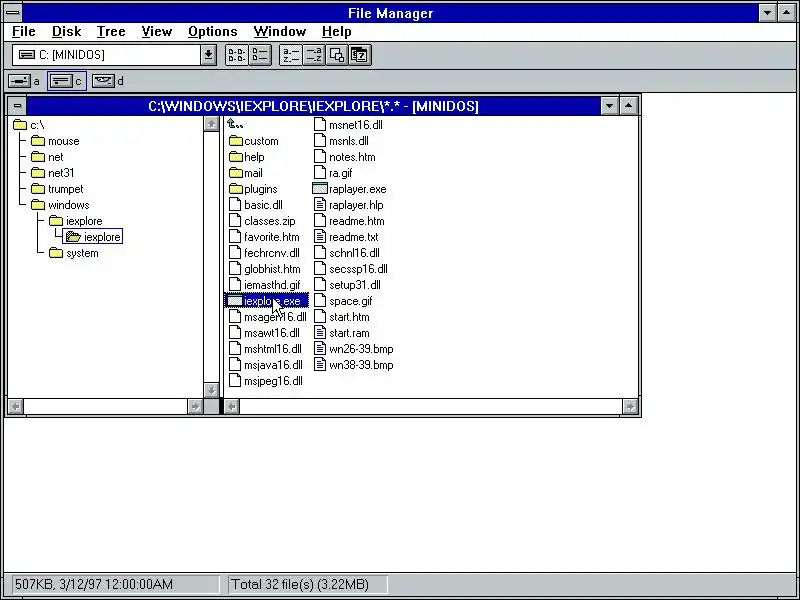This screenshot has height=600, width=800.
Task: Select the iexplore.exe program file
Action: pos(267,301)
